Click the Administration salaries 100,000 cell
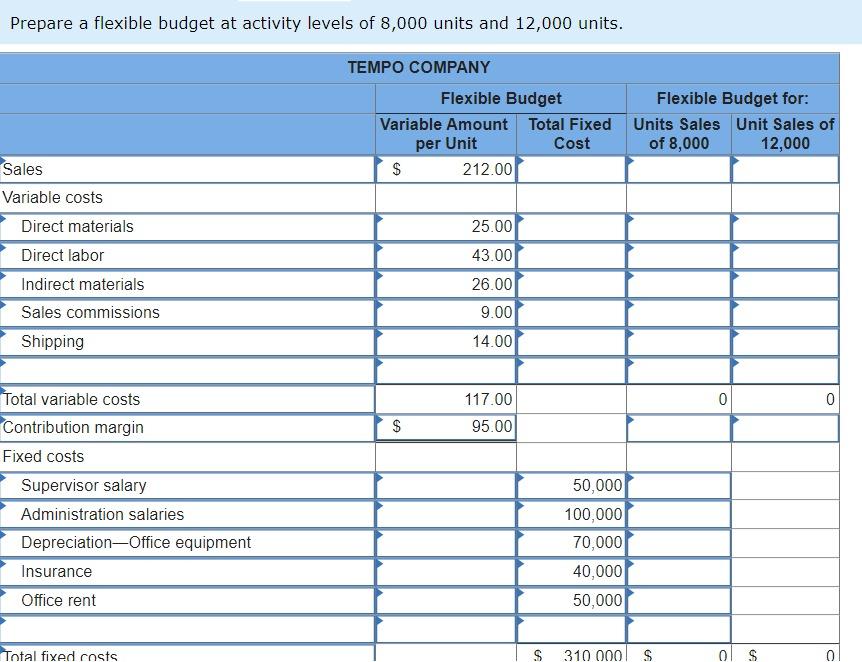Image resolution: width=862 pixels, height=662 pixels. point(571,514)
